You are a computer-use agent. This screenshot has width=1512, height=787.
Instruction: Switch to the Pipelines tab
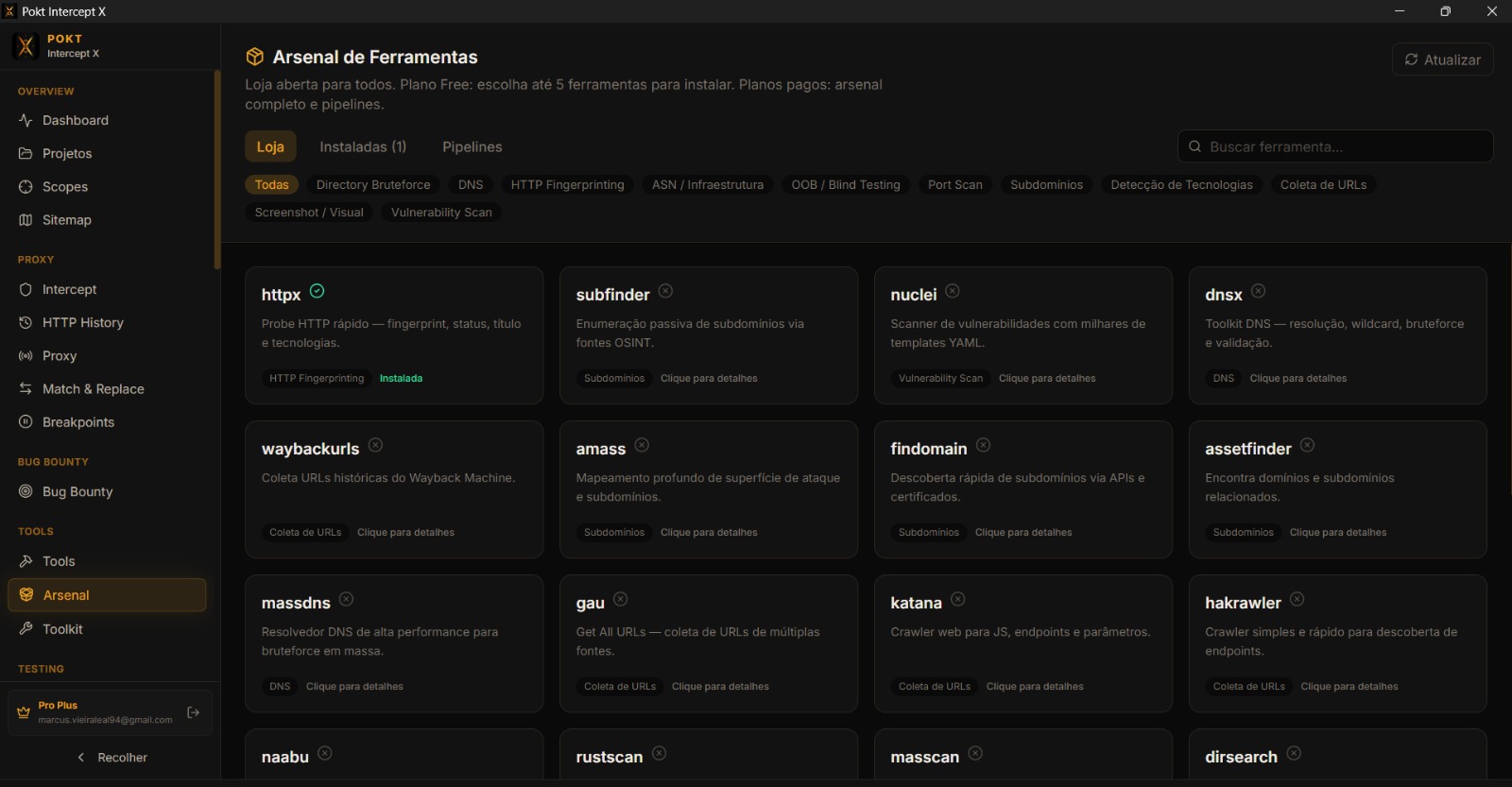tap(472, 146)
